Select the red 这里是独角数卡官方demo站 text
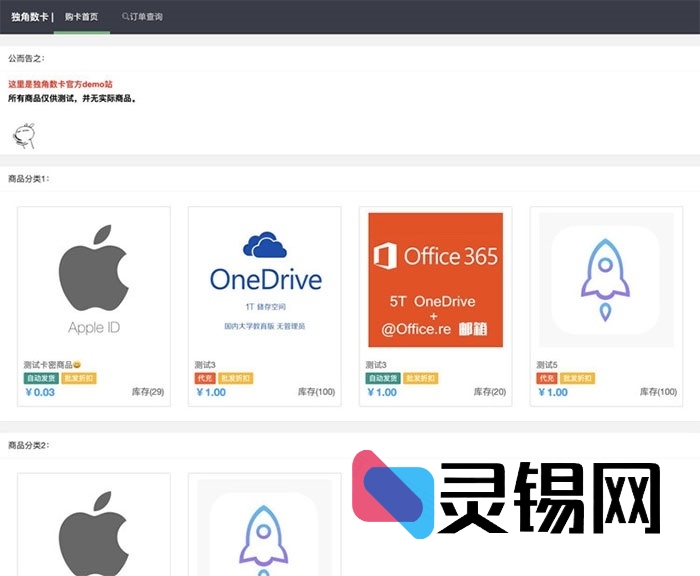 (x=60, y=84)
